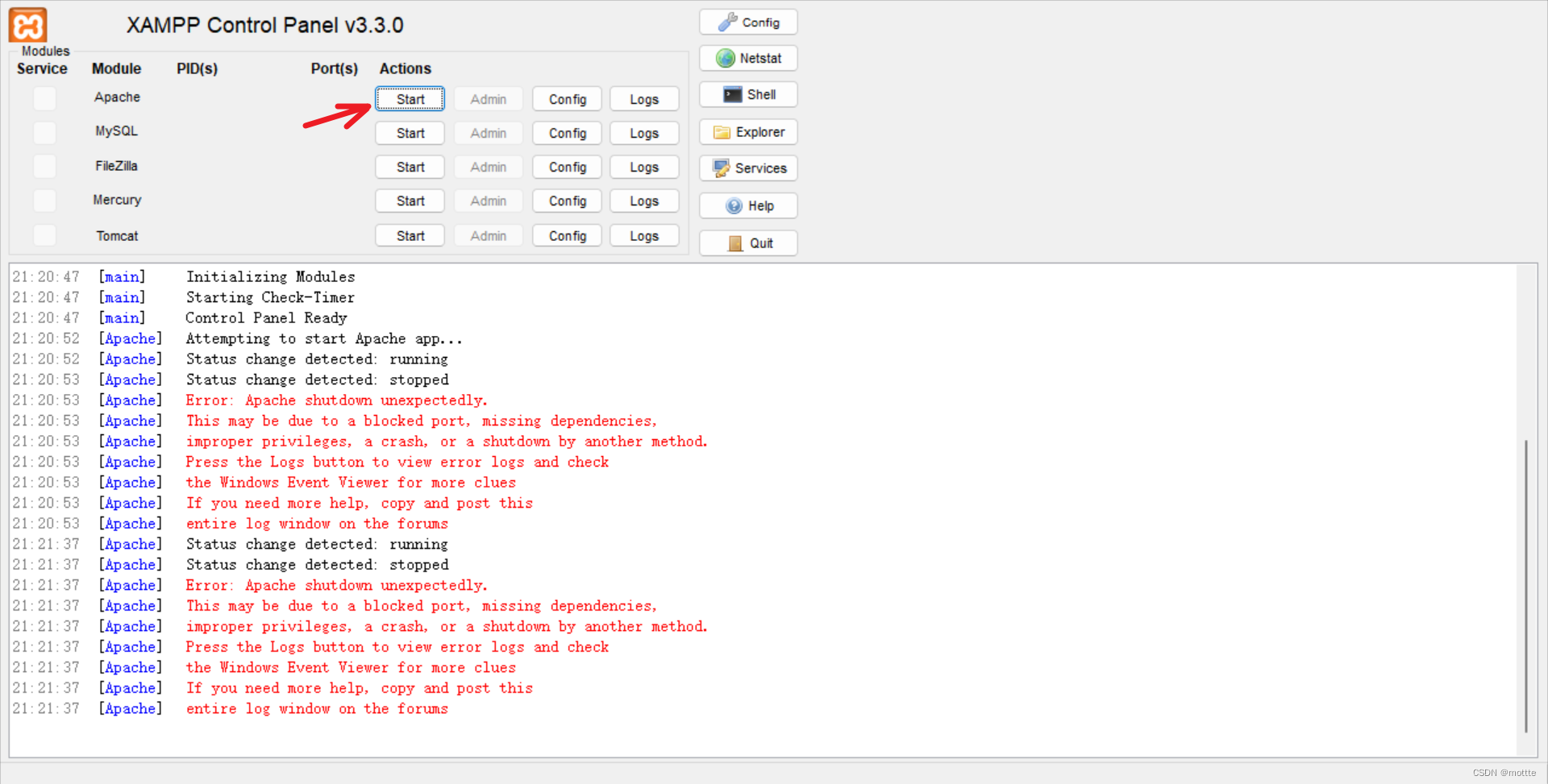Screen dimensions: 1548x784
Task: Click the Apache module name label
Action: (117, 97)
